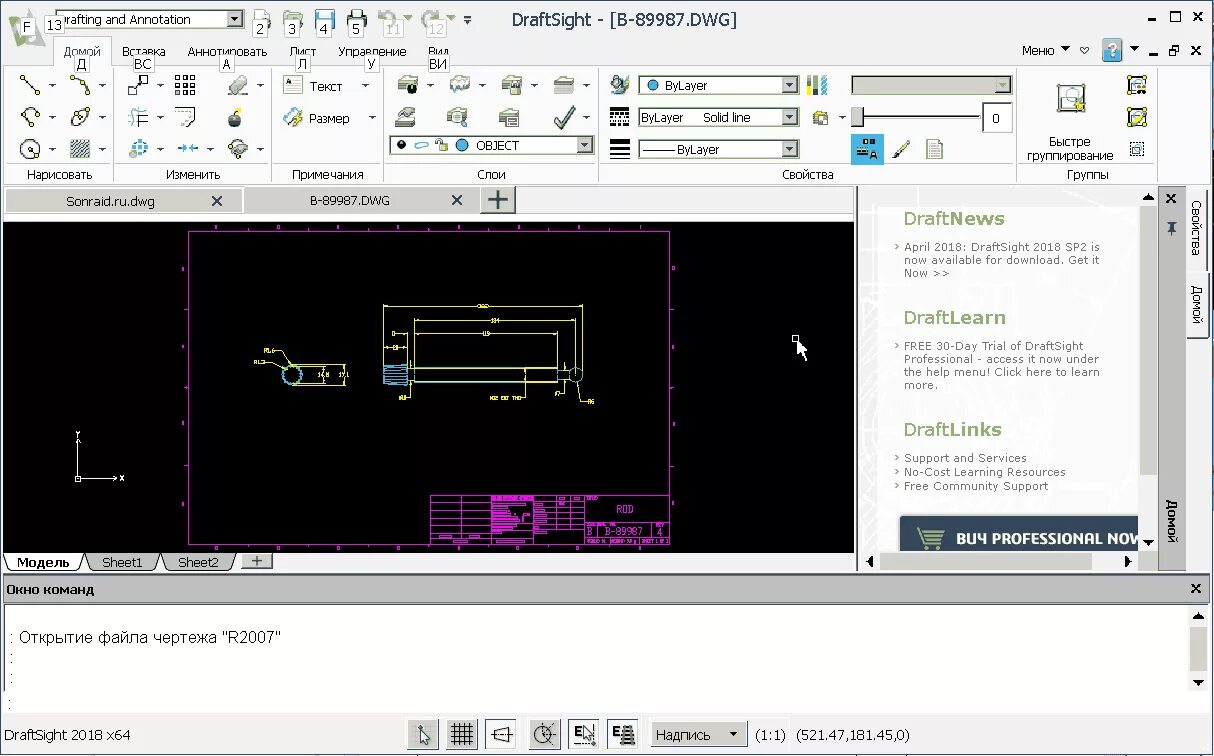Image resolution: width=1214 pixels, height=756 pixels.
Task: Open the ByLayer line weight dropdown
Action: pos(789,150)
